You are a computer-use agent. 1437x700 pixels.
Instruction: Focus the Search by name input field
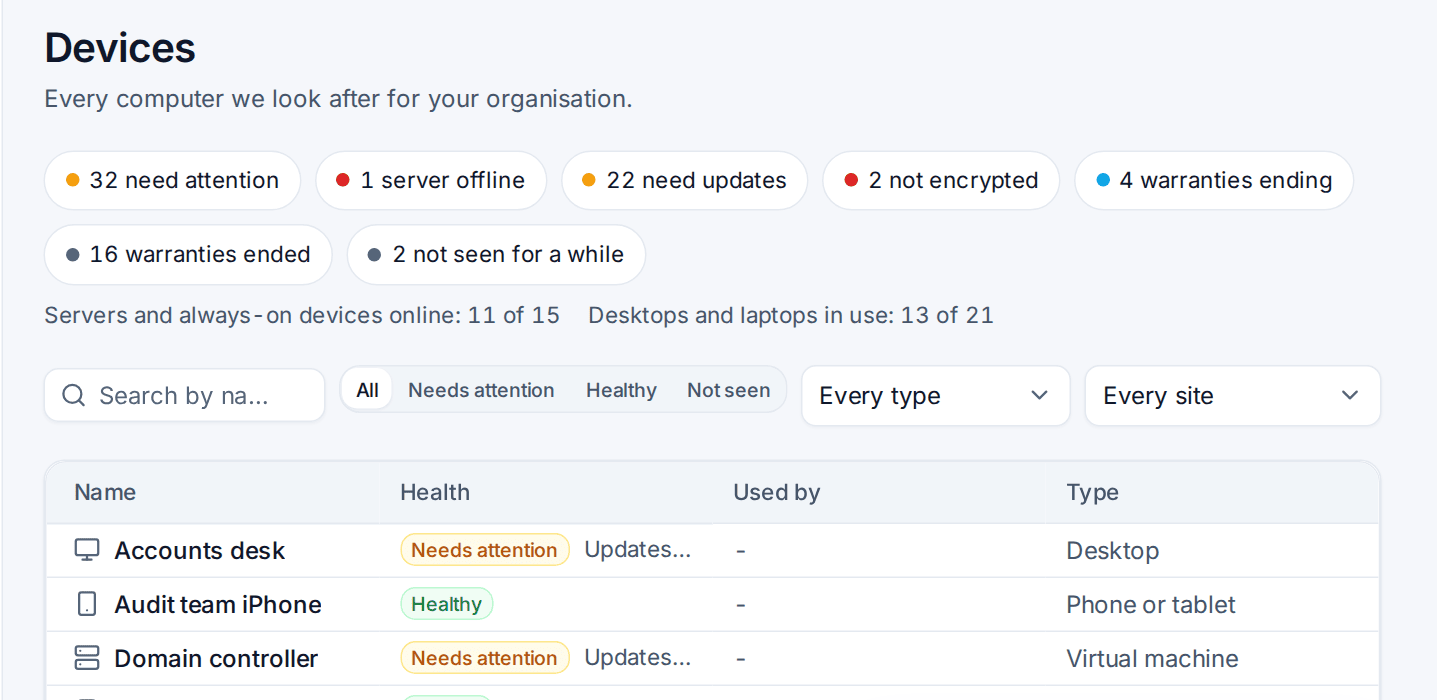pos(184,395)
